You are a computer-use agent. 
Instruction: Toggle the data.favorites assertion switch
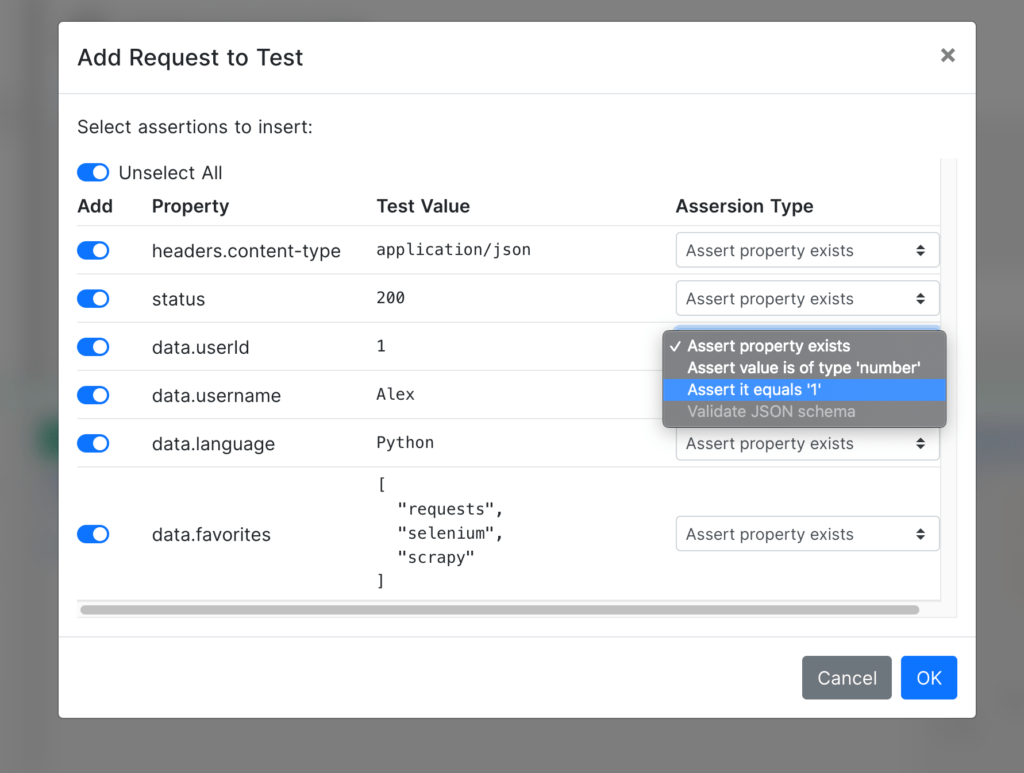coord(93,534)
